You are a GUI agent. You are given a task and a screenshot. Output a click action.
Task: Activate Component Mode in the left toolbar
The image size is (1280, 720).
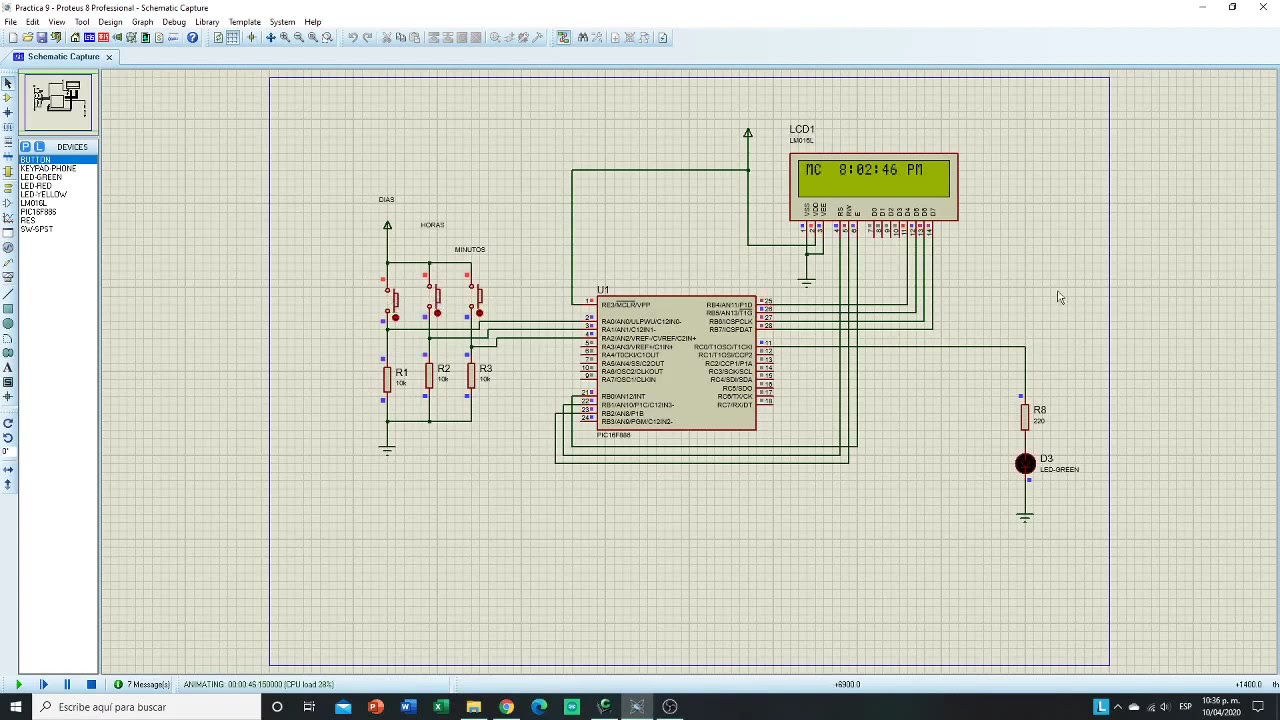[8, 98]
